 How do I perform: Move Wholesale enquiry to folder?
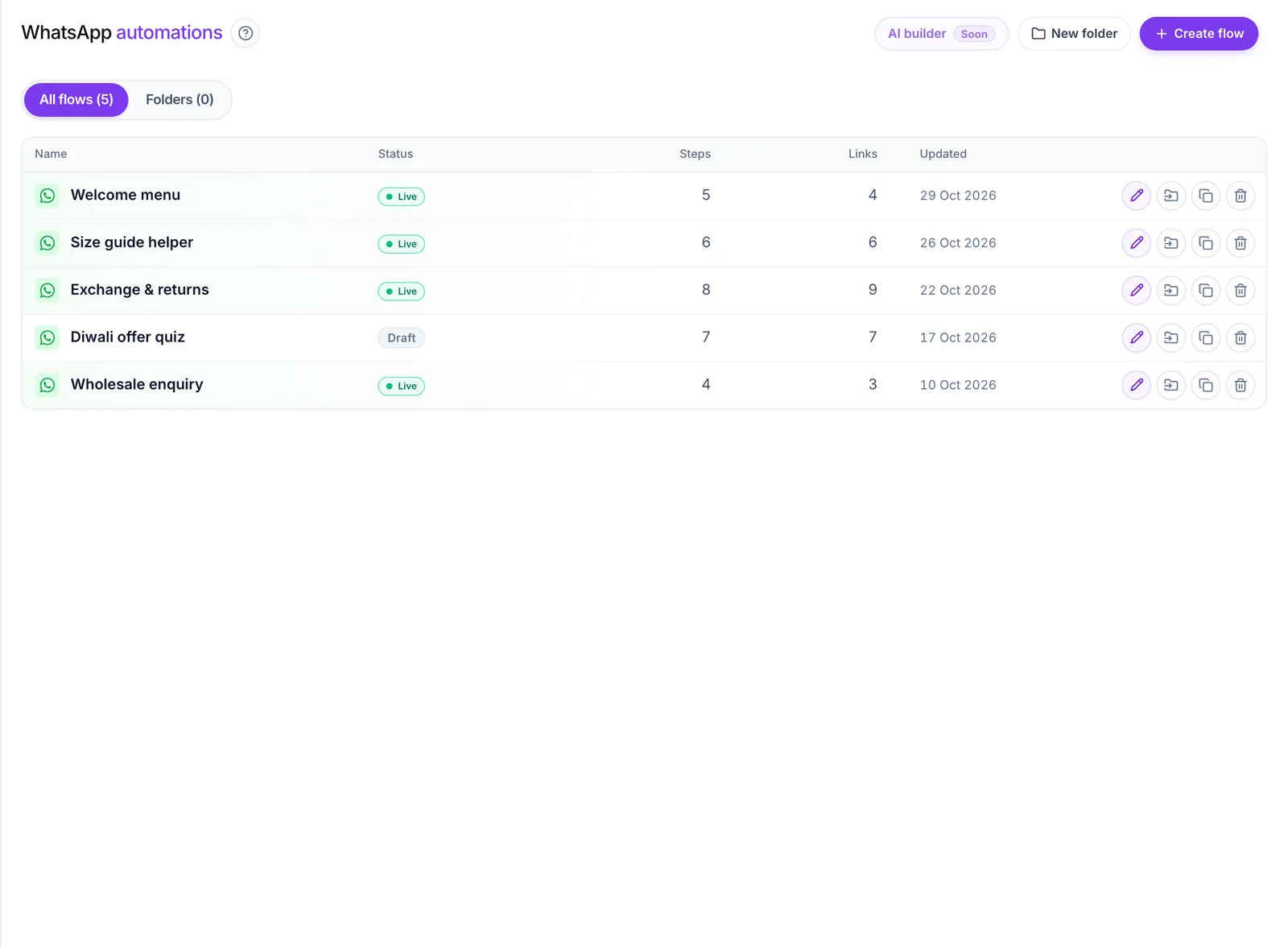1170,386
